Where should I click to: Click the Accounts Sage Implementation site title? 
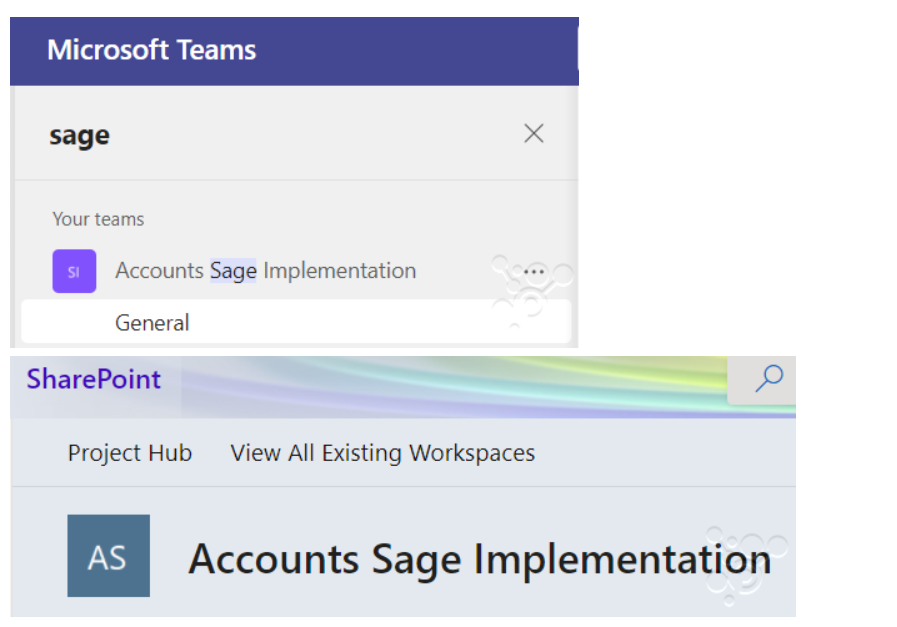[x=480, y=559]
